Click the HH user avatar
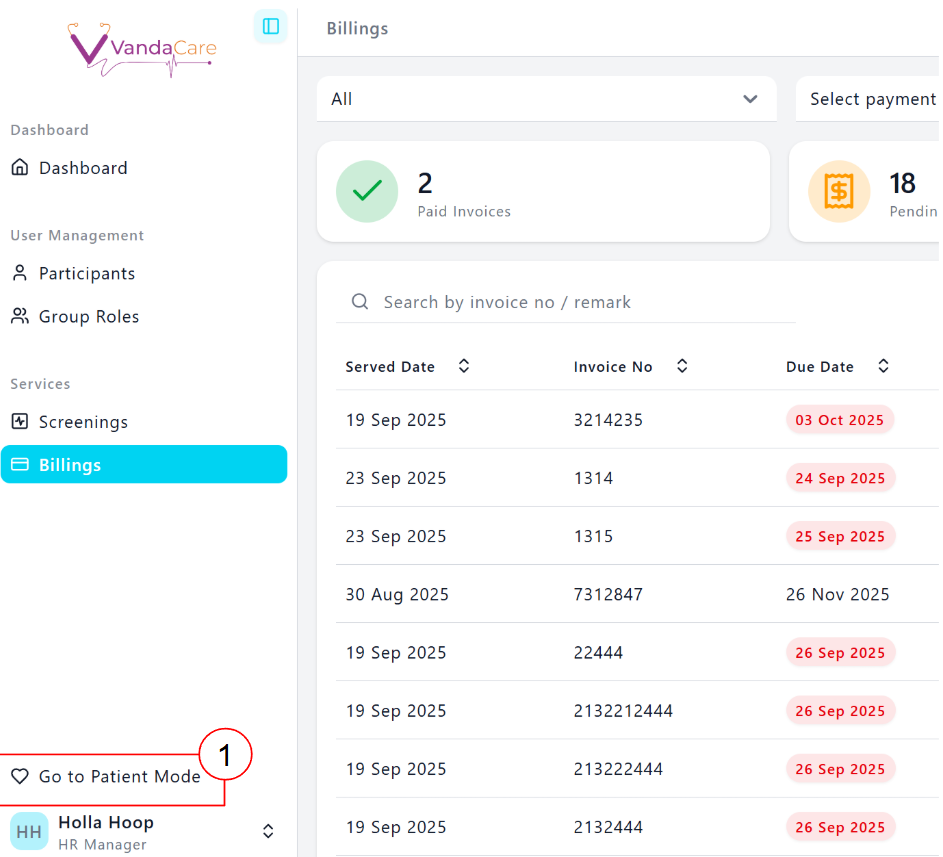 (x=29, y=831)
